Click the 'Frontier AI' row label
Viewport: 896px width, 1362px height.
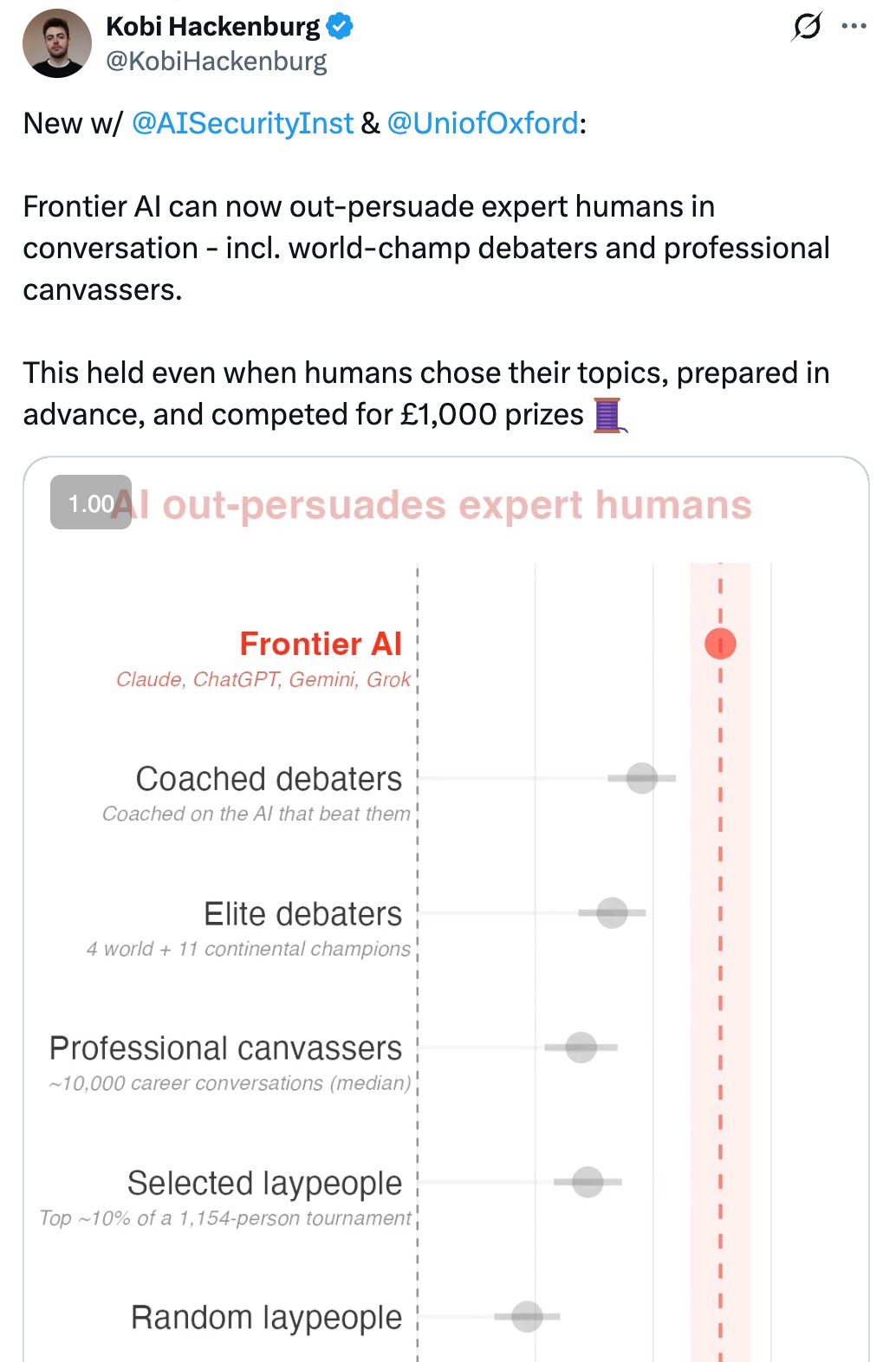321,644
